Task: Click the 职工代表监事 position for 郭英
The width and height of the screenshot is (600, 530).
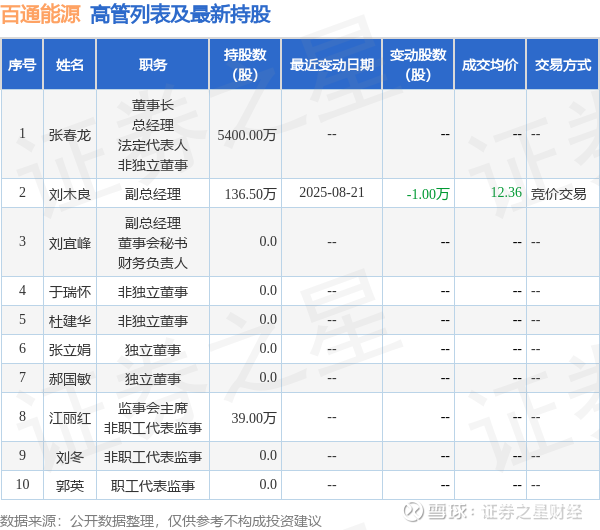Action: tap(153, 486)
